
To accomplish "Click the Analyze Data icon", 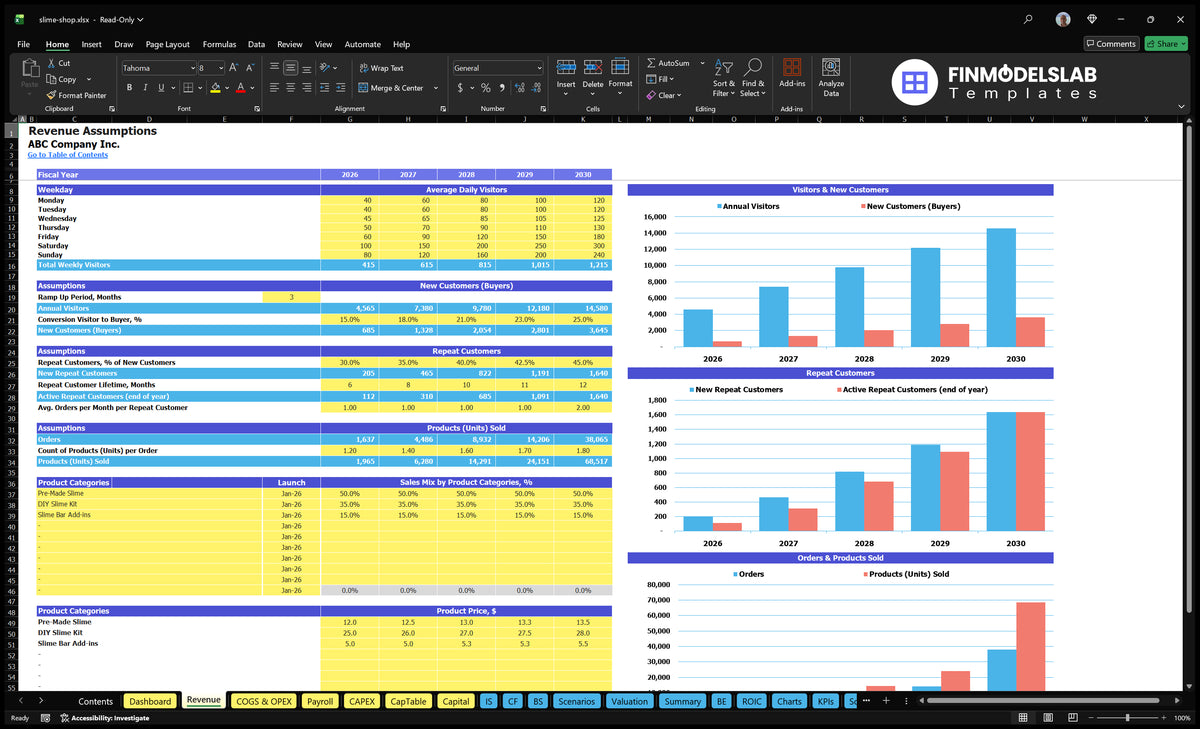I will tap(831, 67).
